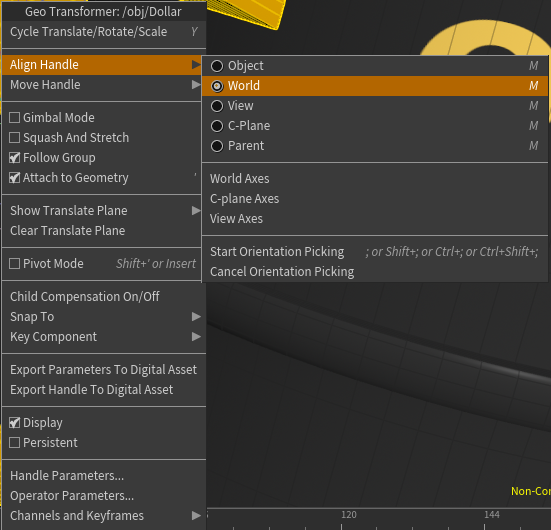551x530 pixels.
Task: Click timeline frame marker 120
Action: click(349, 515)
